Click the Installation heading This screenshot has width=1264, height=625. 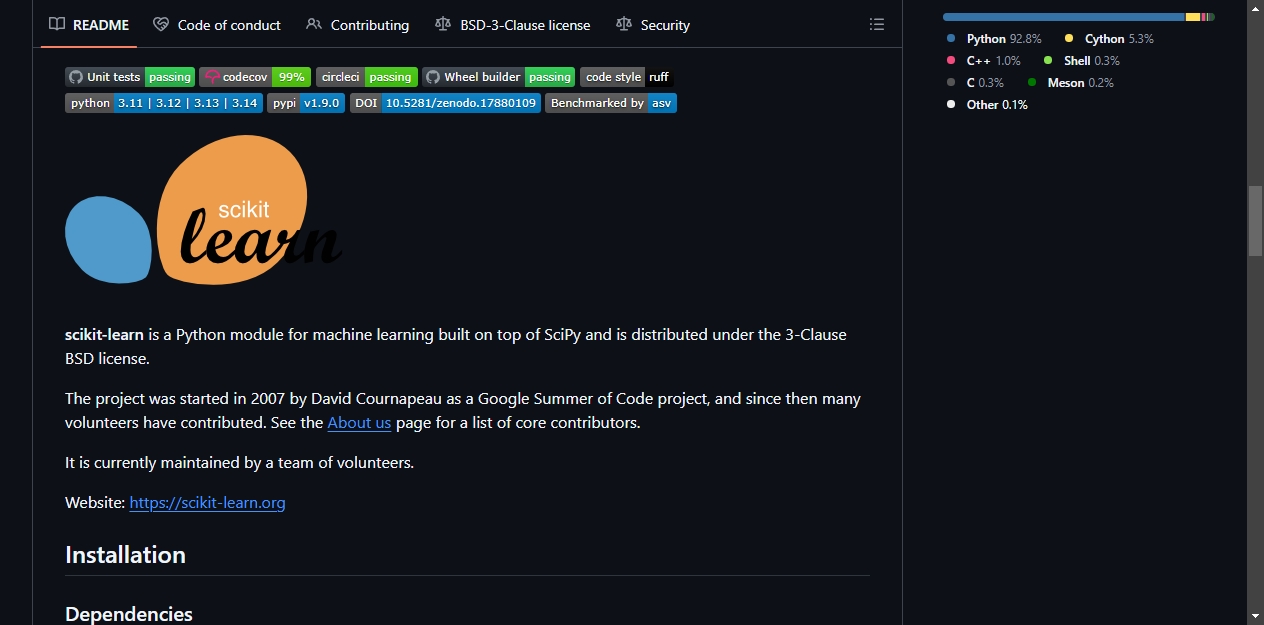(x=125, y=555)
